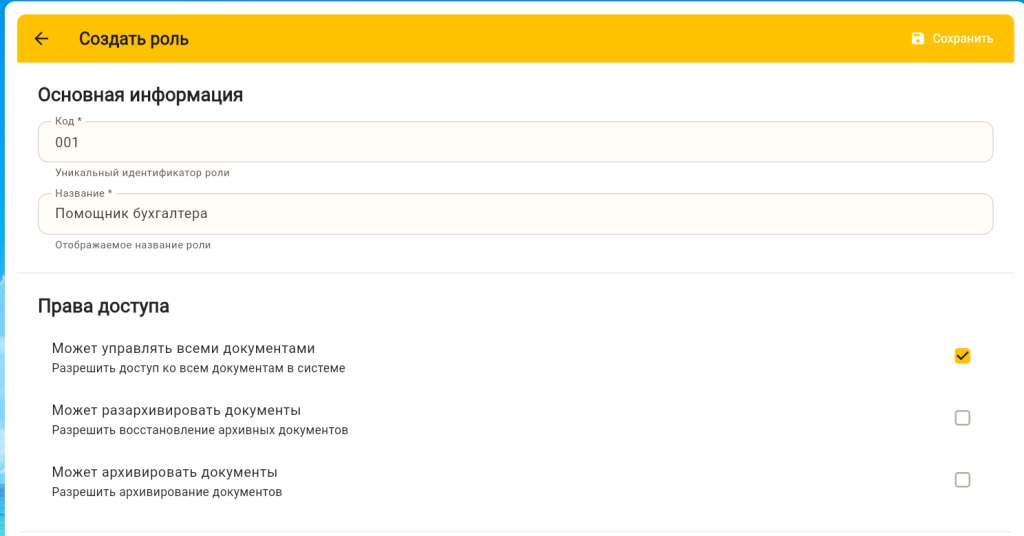
Task: Click the floating Название * field label
Action: pyautogui.click(x=83, y=193)
